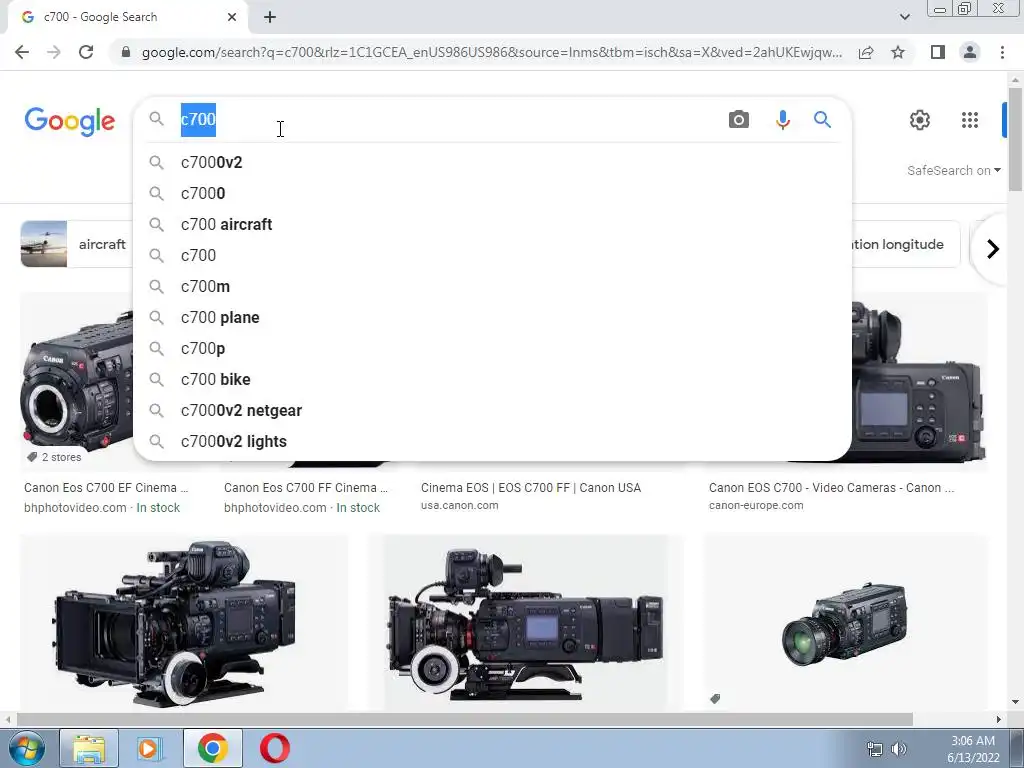
Task: Select suggestion c700 plane
Action: click(x=492, y=317)
